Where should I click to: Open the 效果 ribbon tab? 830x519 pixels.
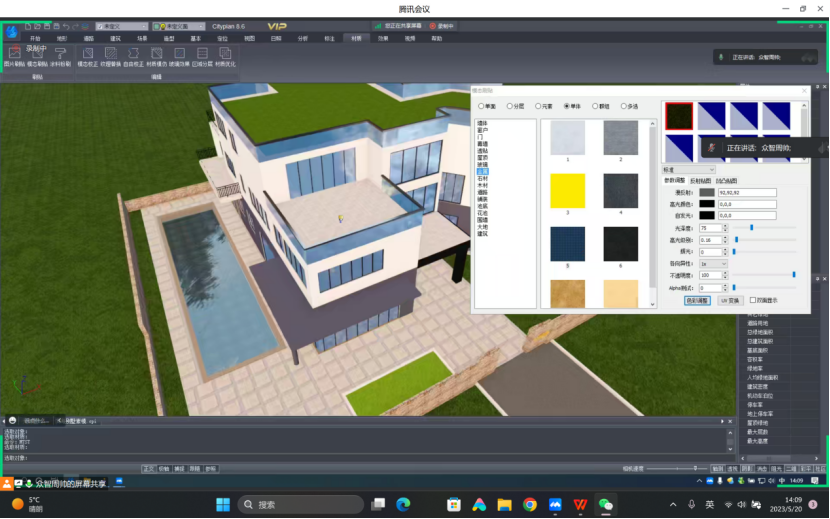[383, 38]
